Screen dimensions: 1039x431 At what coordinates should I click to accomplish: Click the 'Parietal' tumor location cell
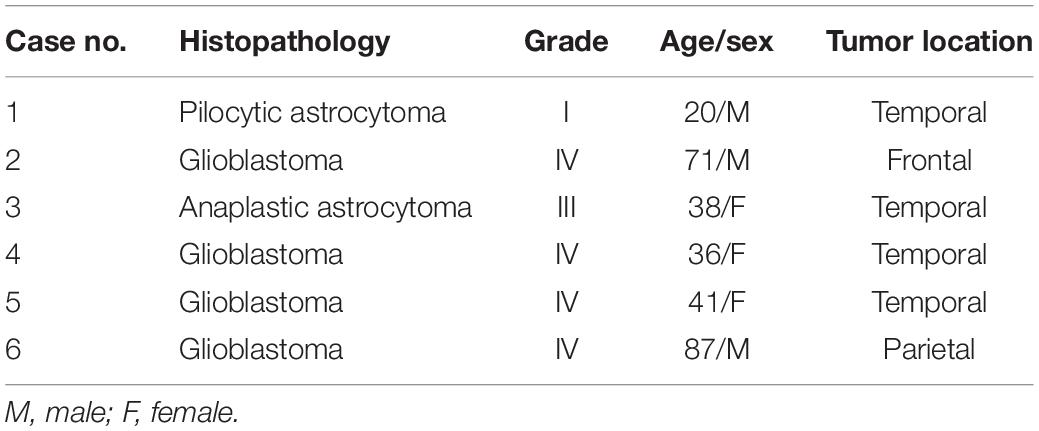point(929,349)
